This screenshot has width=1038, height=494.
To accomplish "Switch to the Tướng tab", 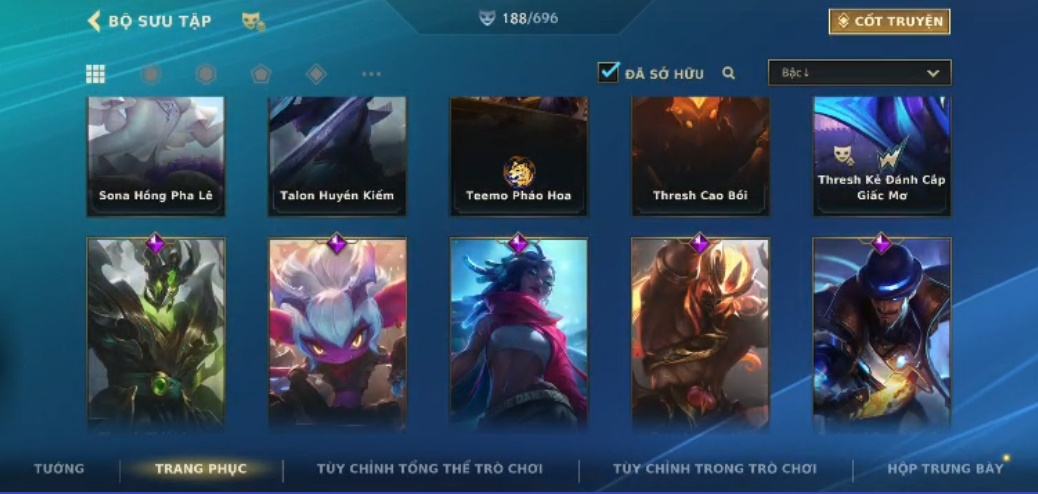I will [60, 469].
